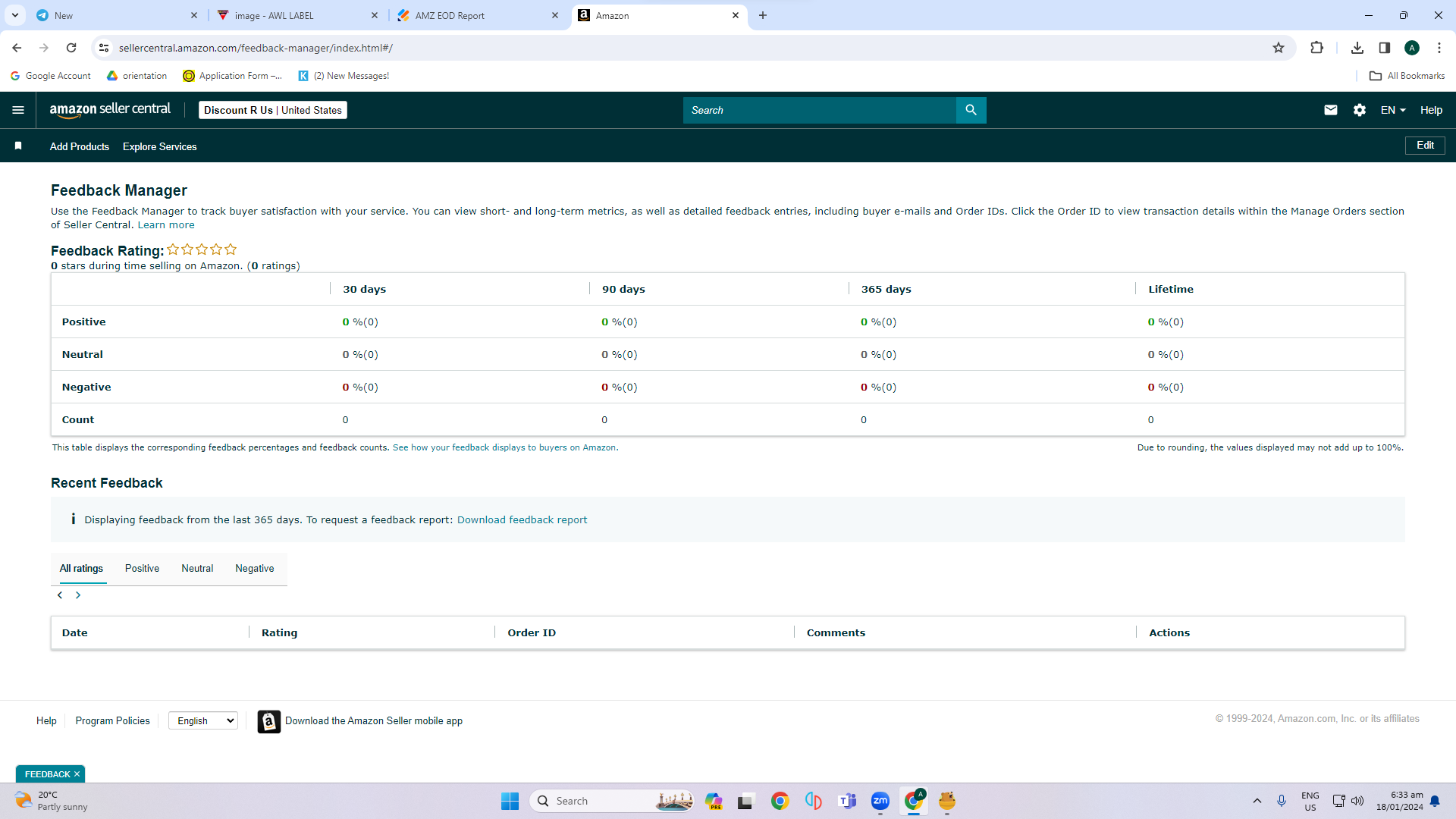Viewport: 1456px width, 819px height.
Task: Click Explore Services in the nav bar
Action: coord(159,146)
